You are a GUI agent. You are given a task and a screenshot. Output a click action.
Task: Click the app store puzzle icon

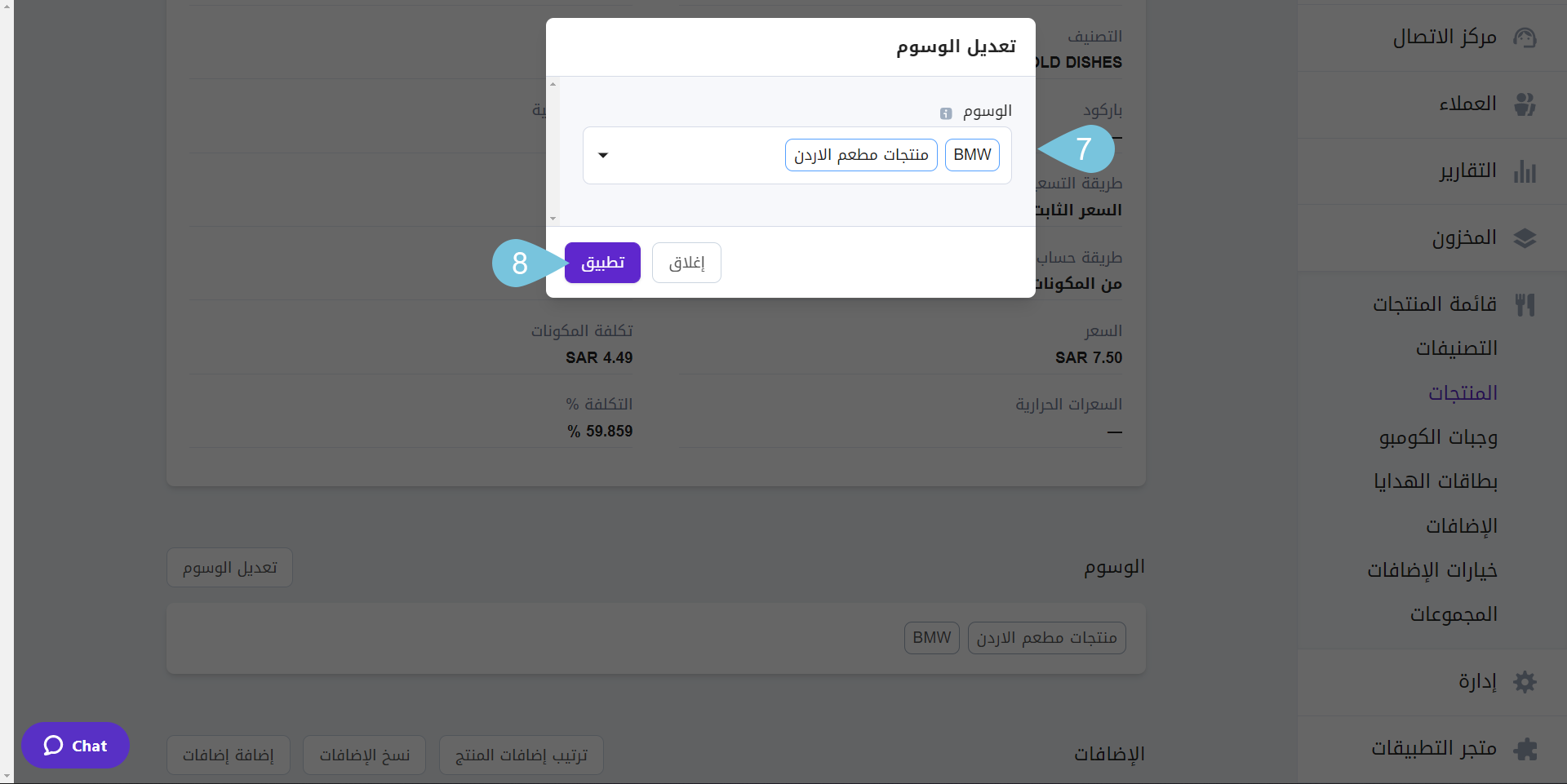[x=1525, y=749]
